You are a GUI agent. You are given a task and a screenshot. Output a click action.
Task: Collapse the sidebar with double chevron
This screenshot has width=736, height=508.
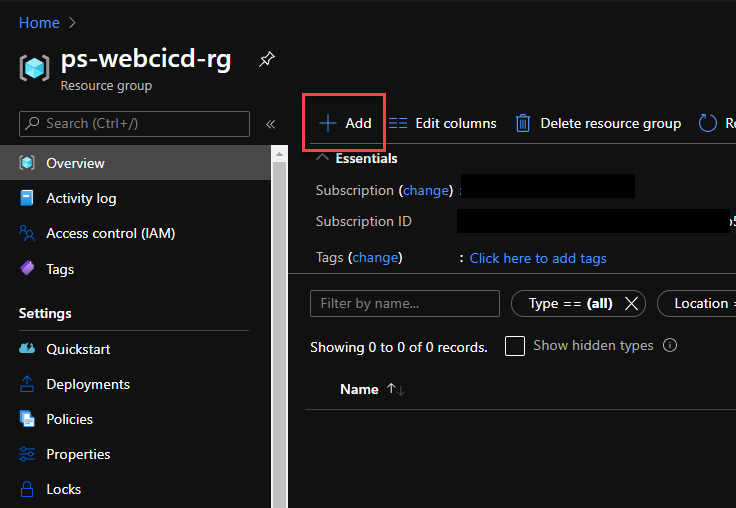click(270, 124)
